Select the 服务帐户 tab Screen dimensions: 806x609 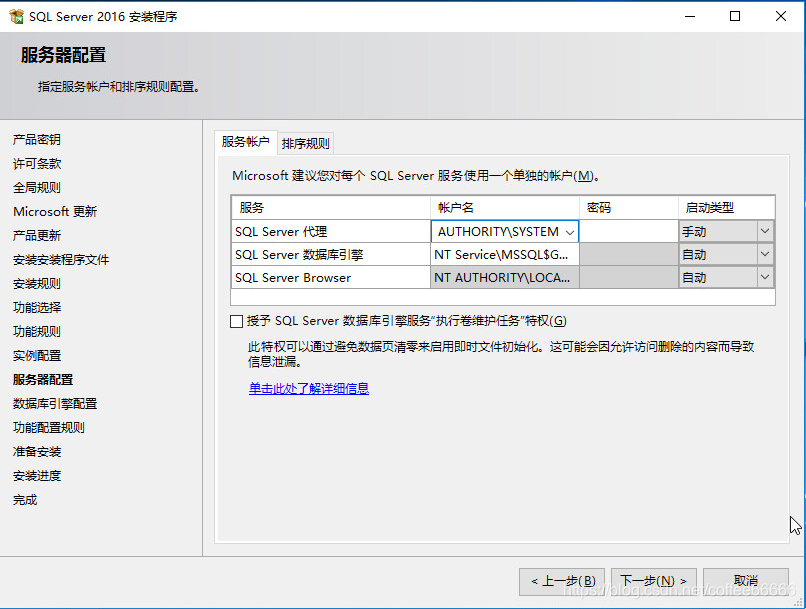point(245,142)
